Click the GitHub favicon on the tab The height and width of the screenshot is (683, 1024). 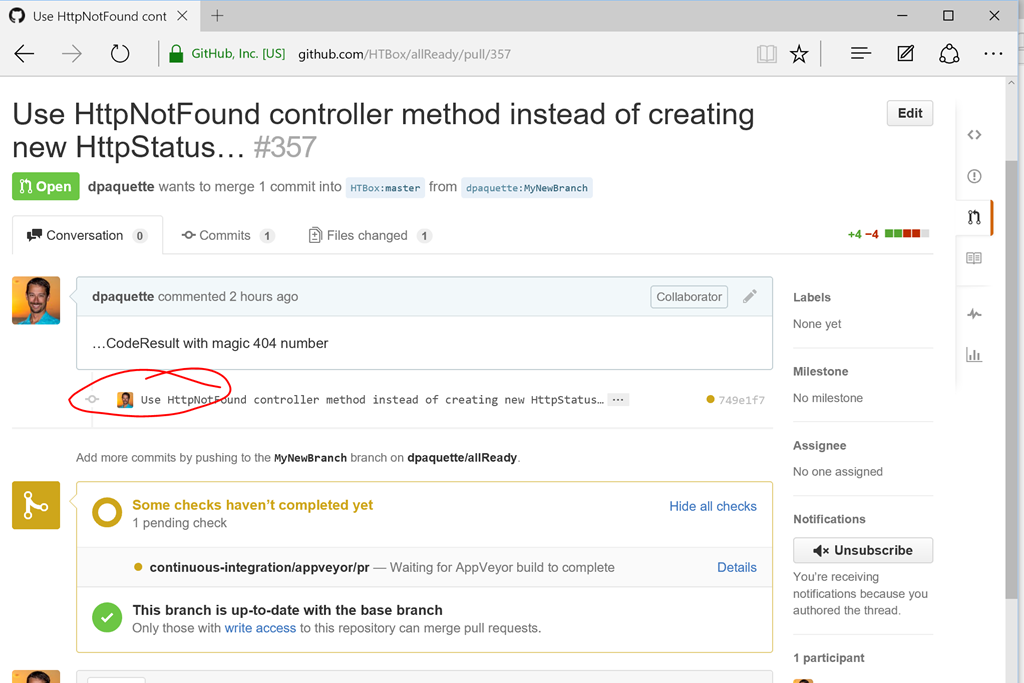point(17,16)
